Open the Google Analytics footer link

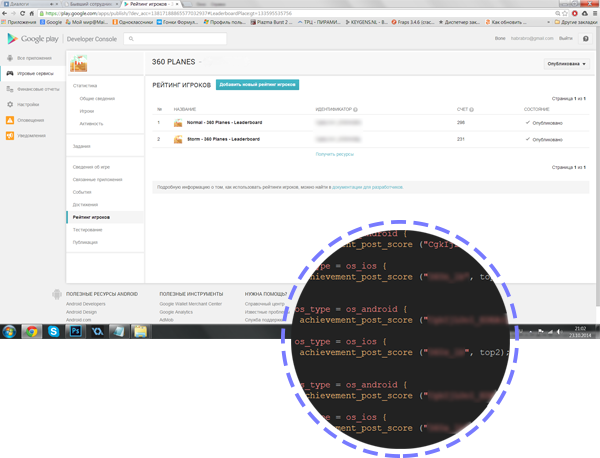click(176, 312)
